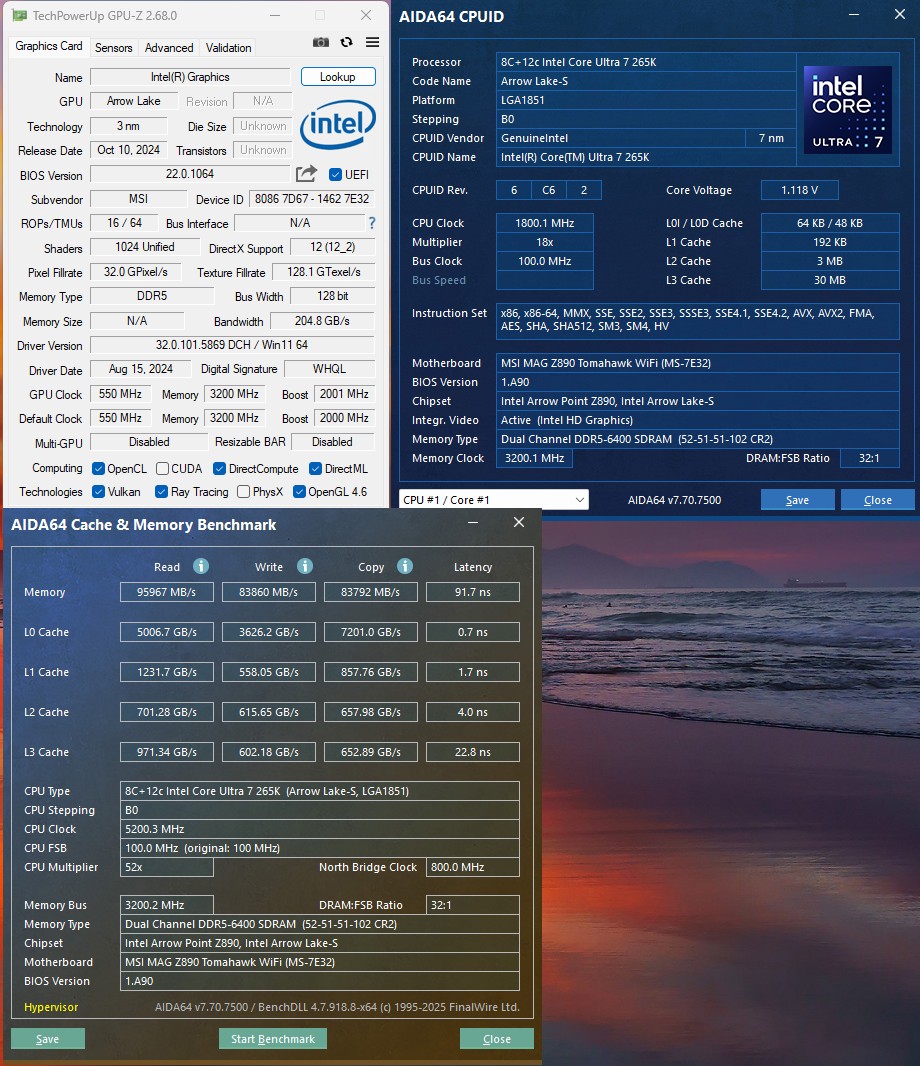Click the GPU name field Intel(R) Graphics
Screen dimensions: 920x1066
(190, 77)
